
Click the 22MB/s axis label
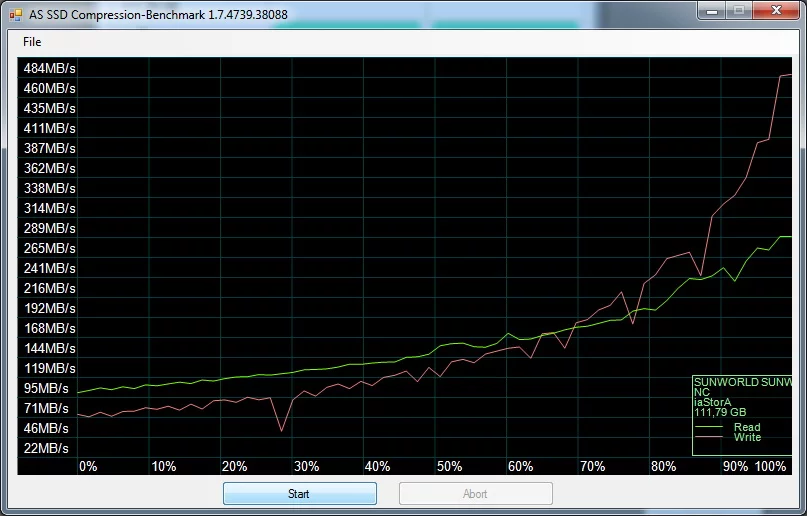[46, 448]
